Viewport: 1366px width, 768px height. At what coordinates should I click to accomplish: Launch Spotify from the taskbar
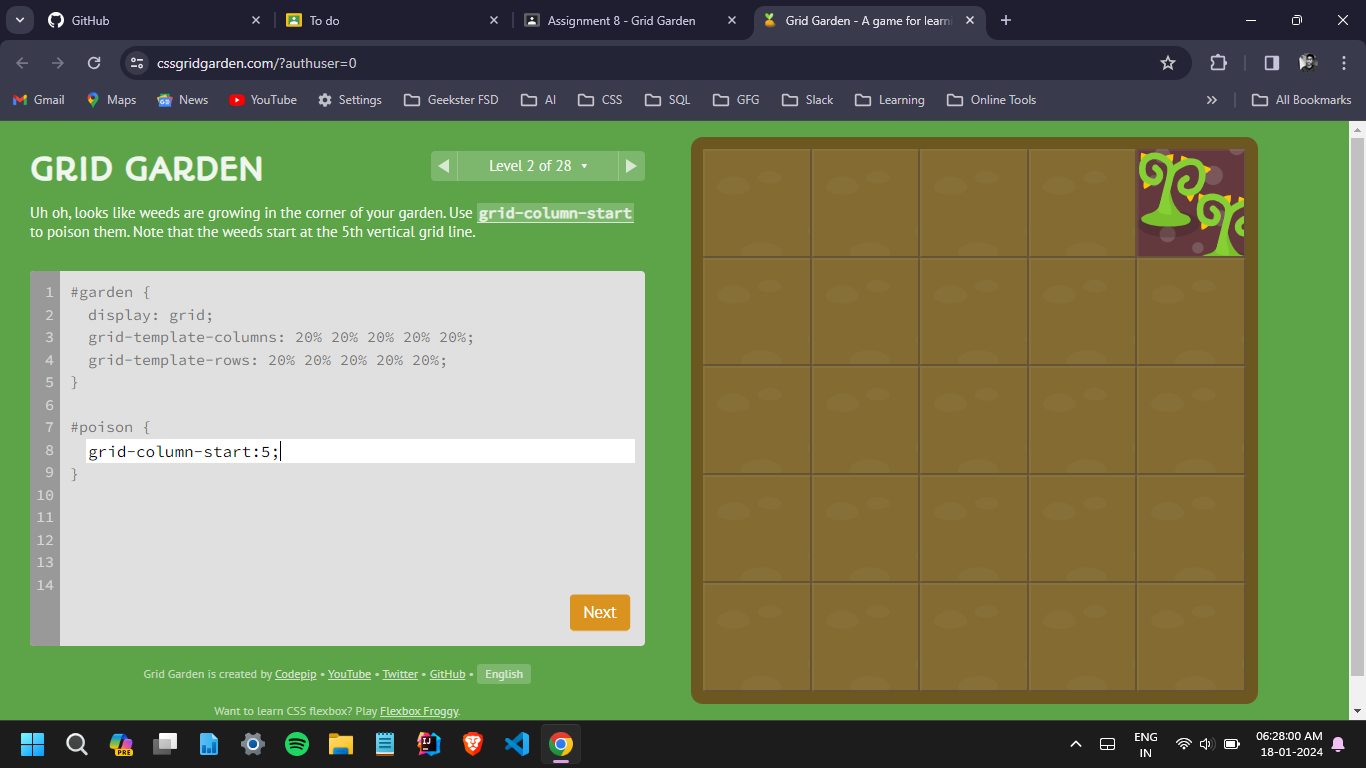pos(297,744)
